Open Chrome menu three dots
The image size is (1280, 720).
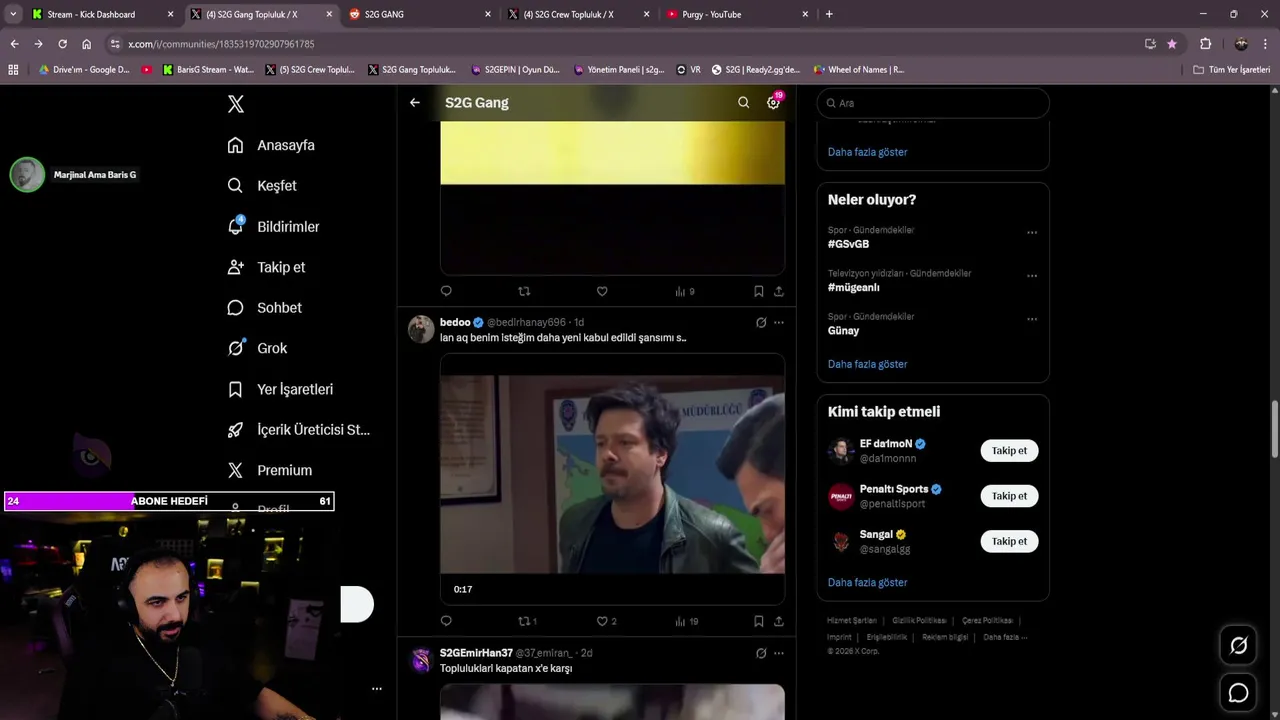(1266, 44)
